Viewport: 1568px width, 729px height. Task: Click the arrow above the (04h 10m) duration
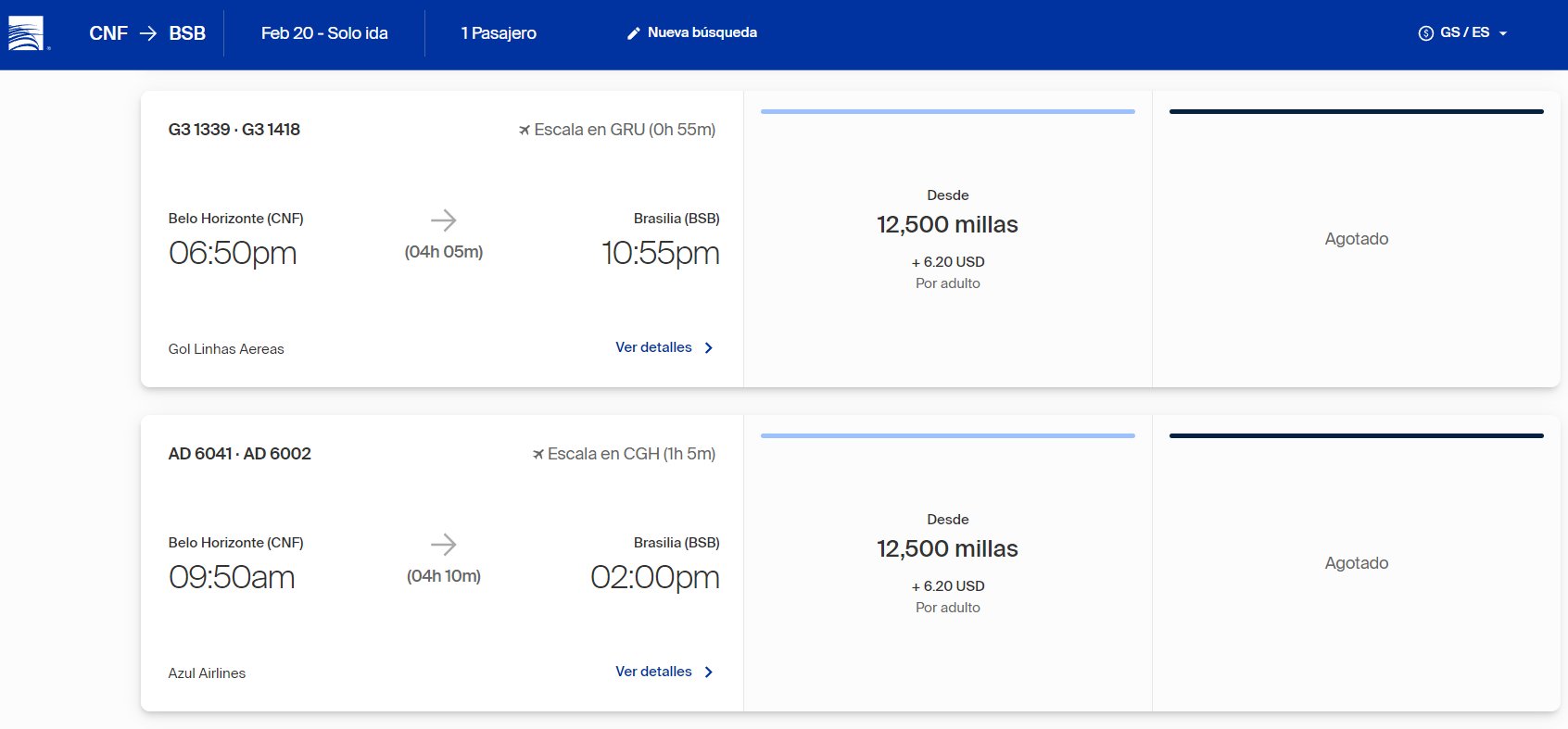444,545
